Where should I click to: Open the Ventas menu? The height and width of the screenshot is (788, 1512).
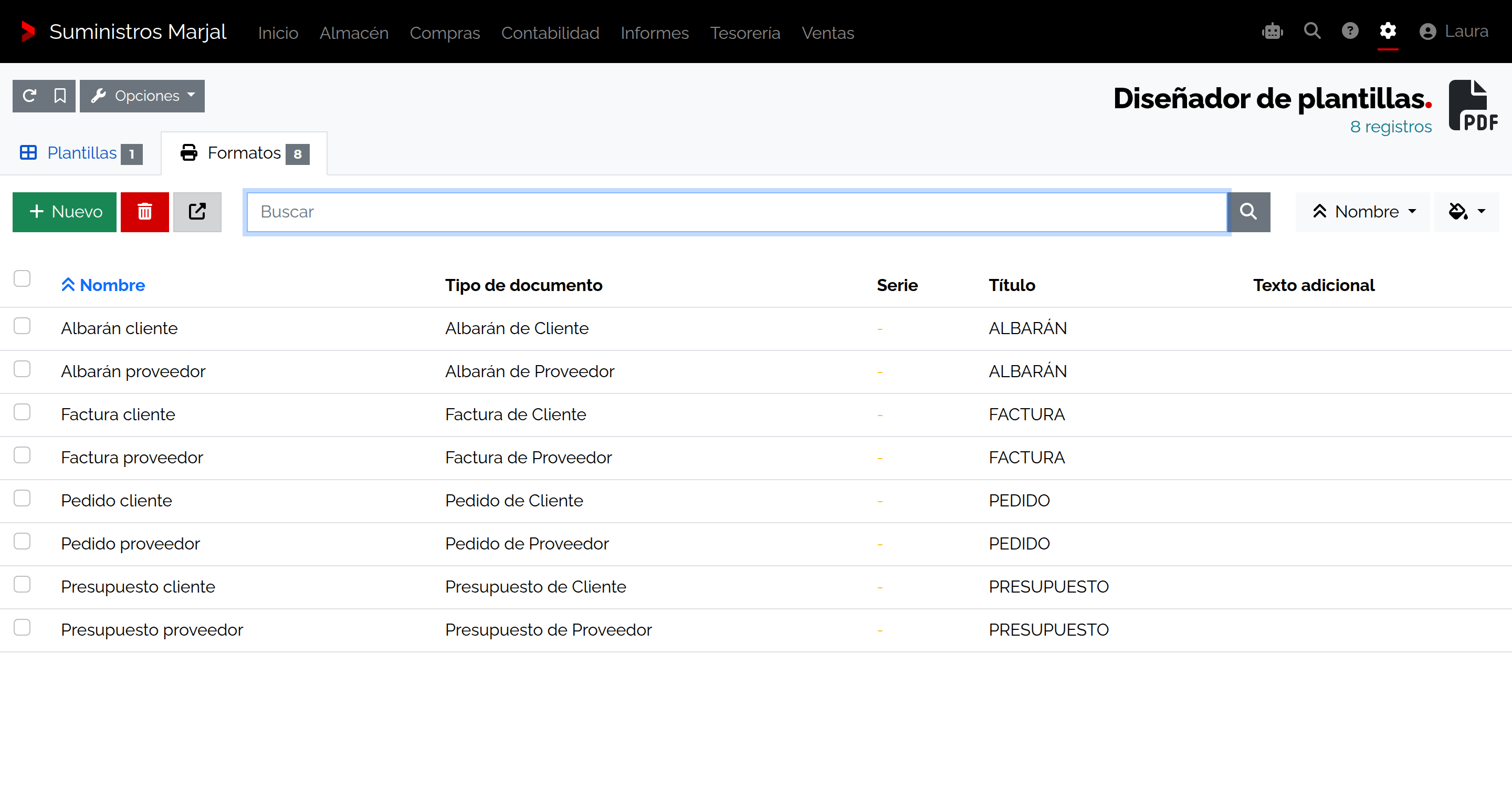click(x=827, y=33)
